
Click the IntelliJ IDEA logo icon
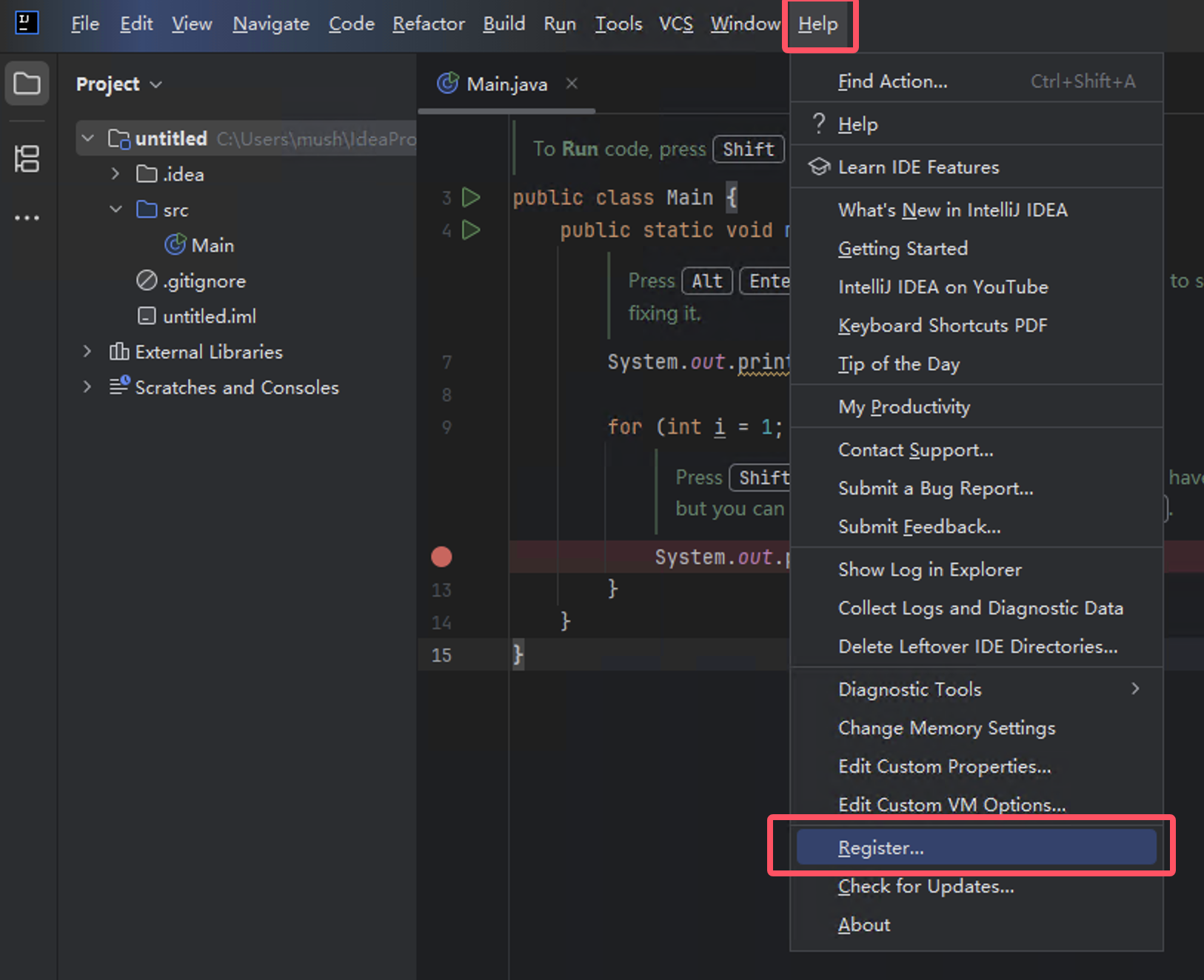pyautogui.click(x=27, y=23)
